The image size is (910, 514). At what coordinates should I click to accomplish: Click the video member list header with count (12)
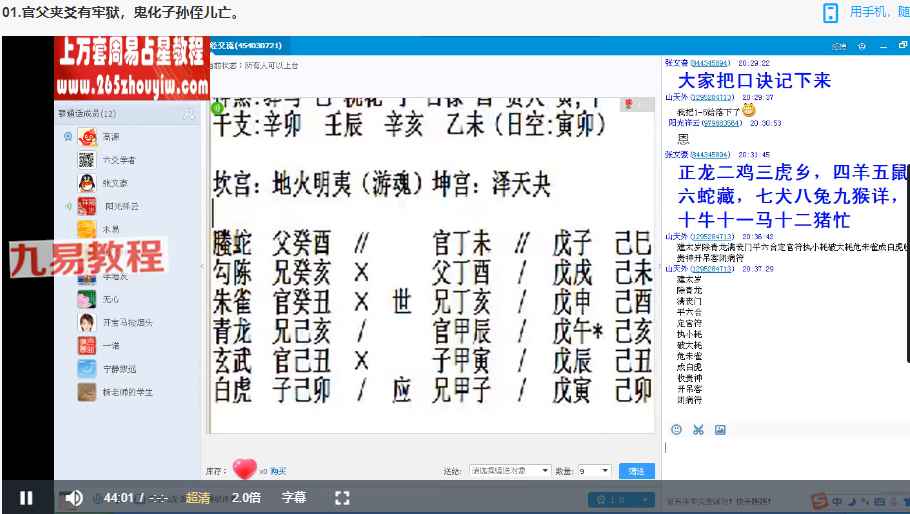pyautogui.click(x=87, y=114)
